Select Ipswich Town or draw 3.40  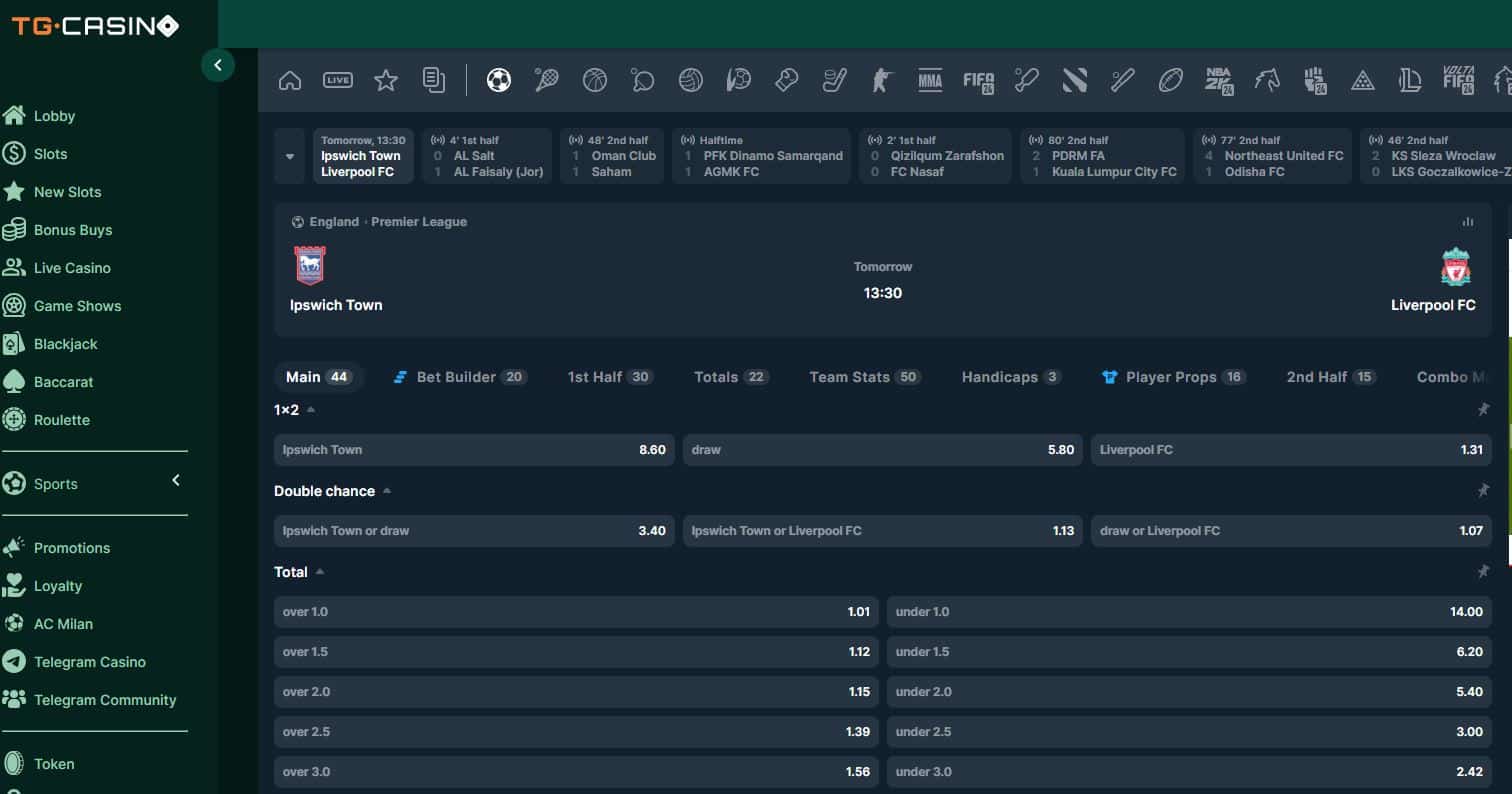pyautogui.click(x=474, y=531)
